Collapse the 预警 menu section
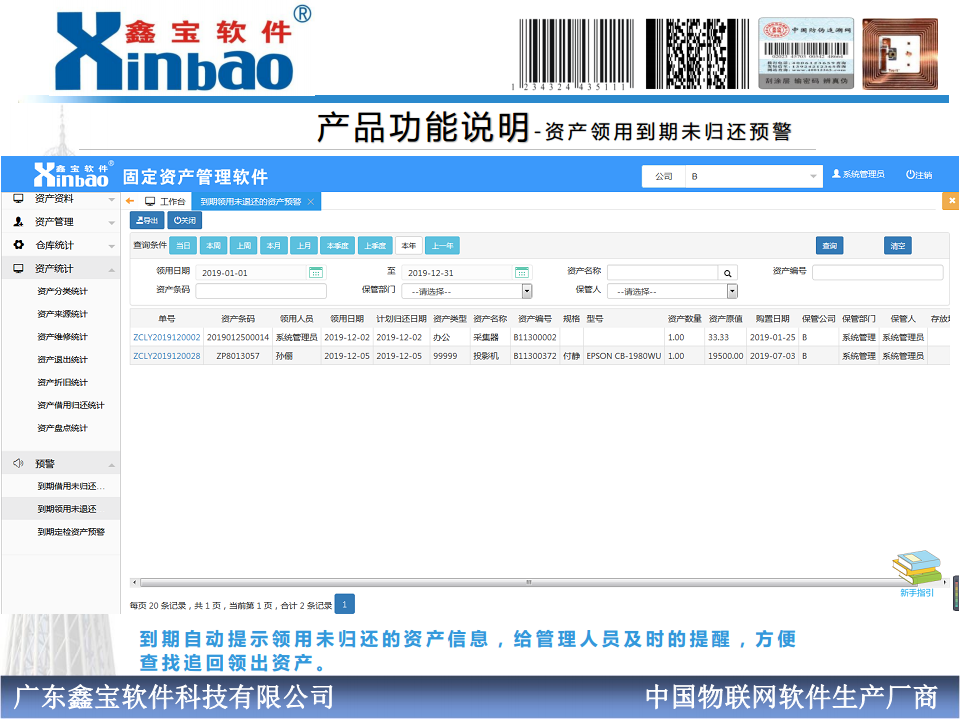 click(60, 463)
